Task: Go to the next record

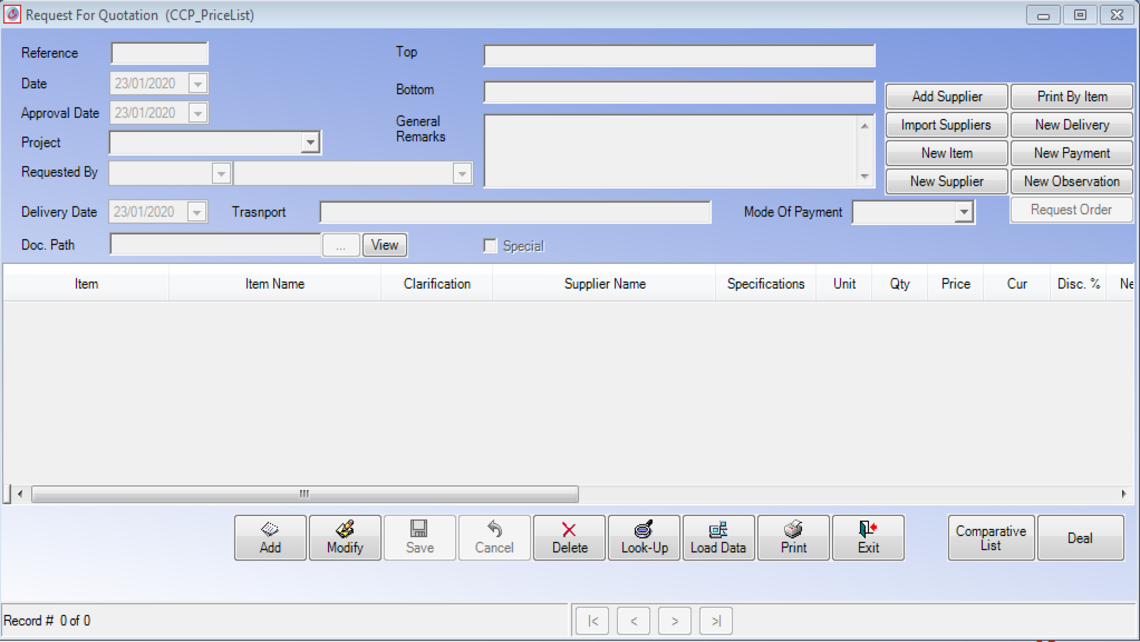Action: coord(675,621)
